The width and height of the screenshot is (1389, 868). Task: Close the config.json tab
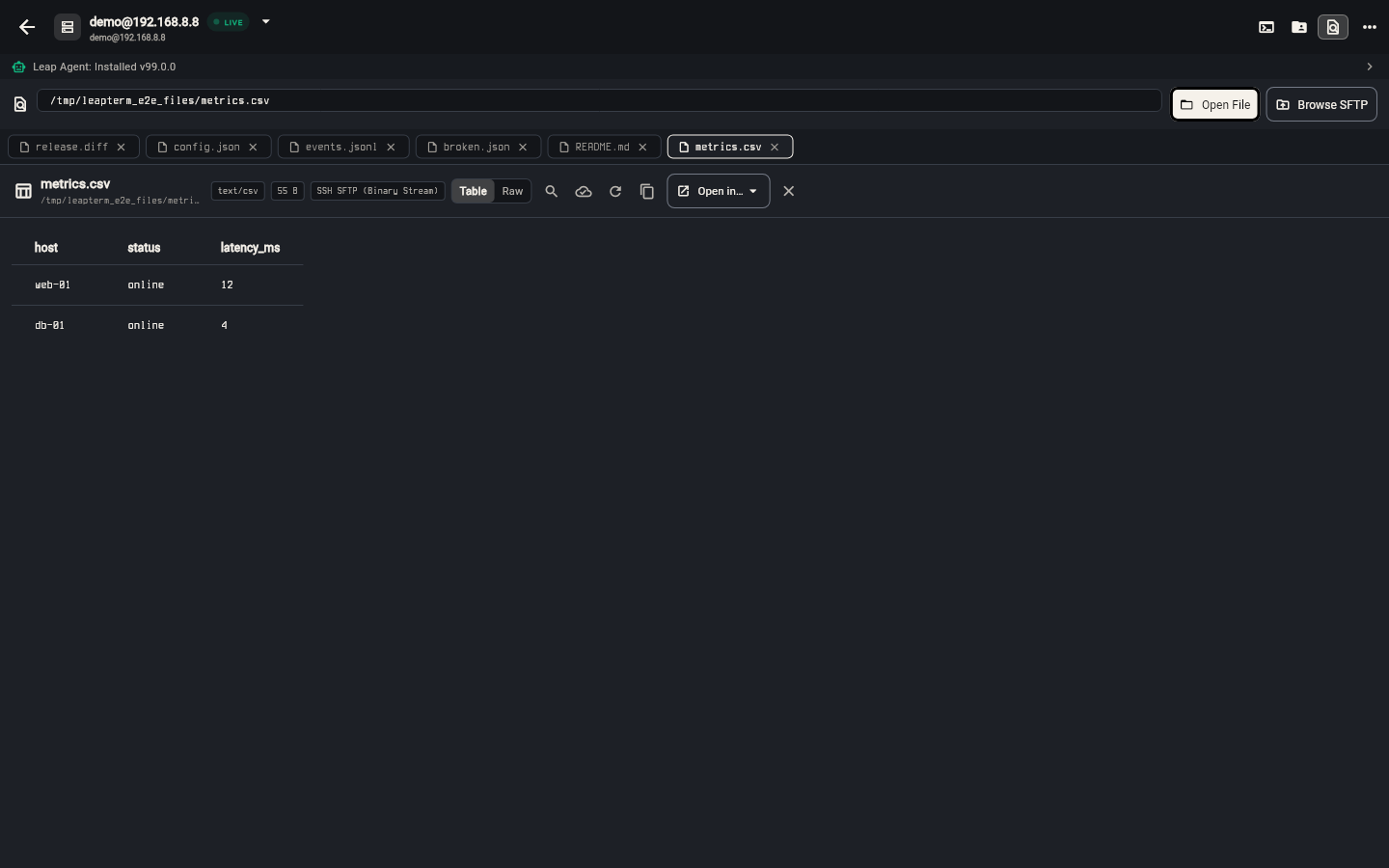[254, 147]
